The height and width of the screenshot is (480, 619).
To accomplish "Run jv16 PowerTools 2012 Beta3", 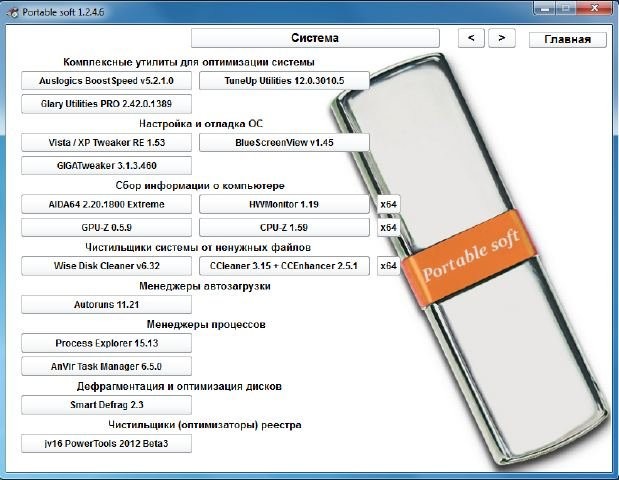I will coord(106,443).
